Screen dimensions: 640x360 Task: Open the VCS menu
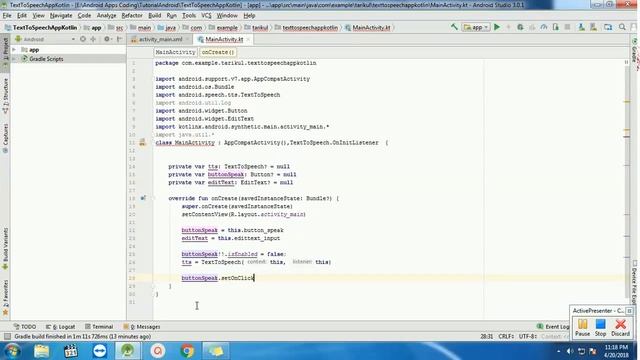click(x=206, y=16)
